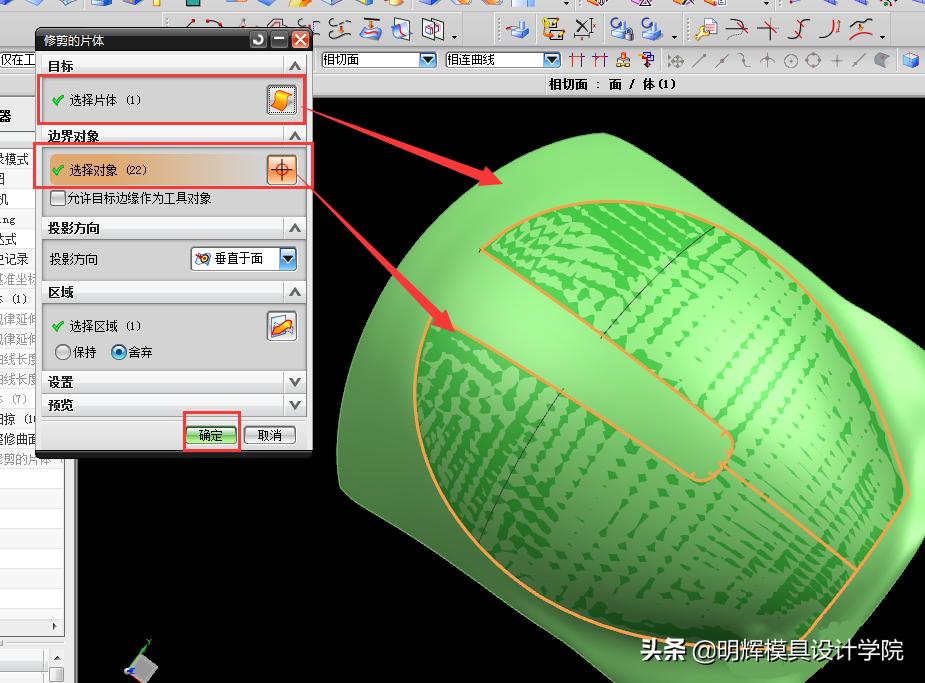The width and height of the screenshot is (925, 683).
Task: Reset the trim sheet dialog
Action: coord(258,40)
